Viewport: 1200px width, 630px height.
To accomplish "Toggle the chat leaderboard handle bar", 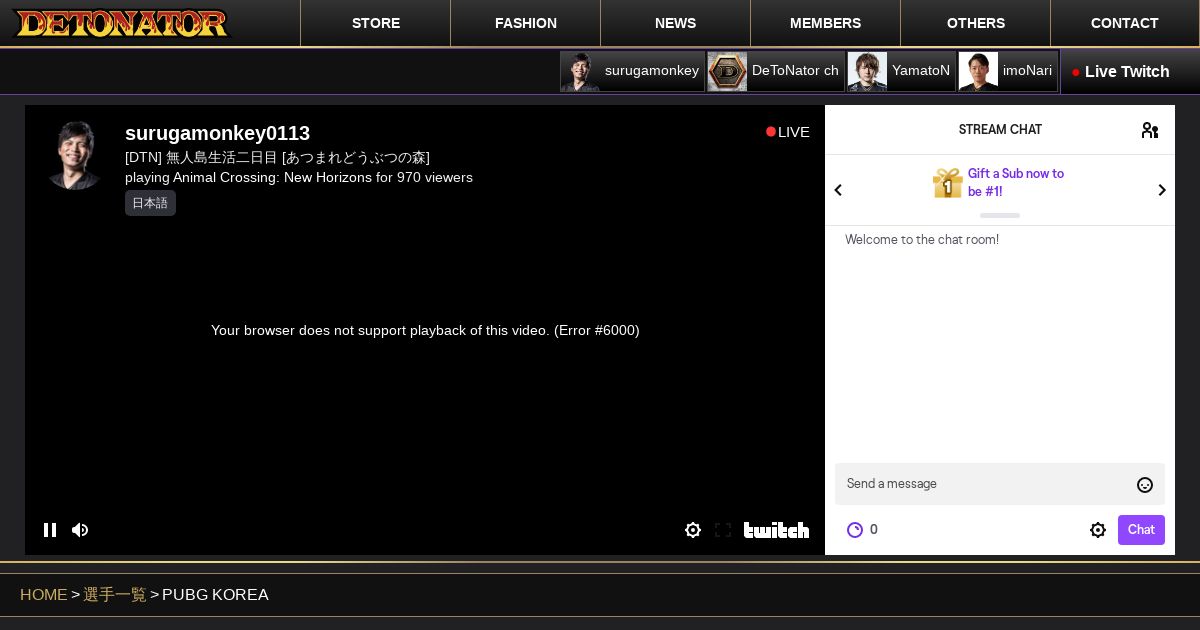I will tap(1000, 215).
